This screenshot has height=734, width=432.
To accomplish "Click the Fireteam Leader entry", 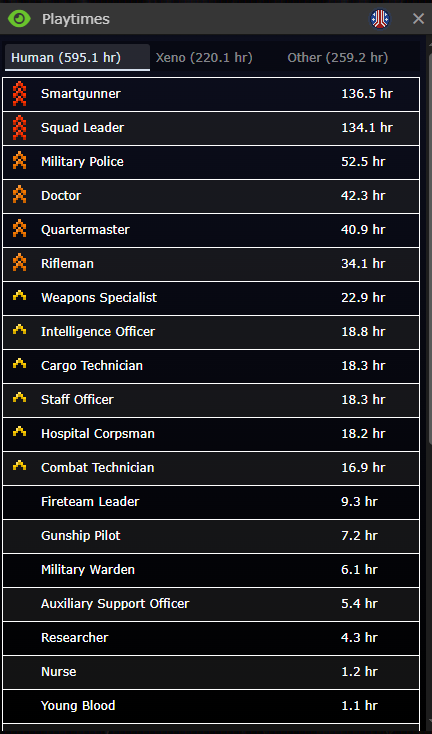I will click(211, 502).
